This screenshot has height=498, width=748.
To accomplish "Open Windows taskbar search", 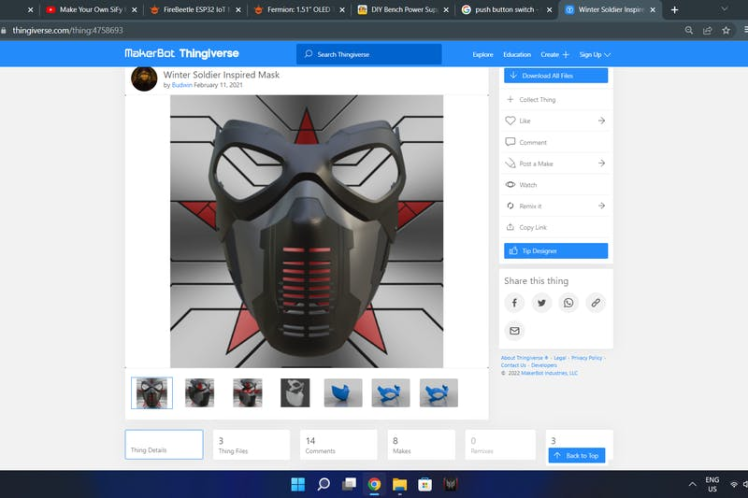I will click(x=323, y=484).
